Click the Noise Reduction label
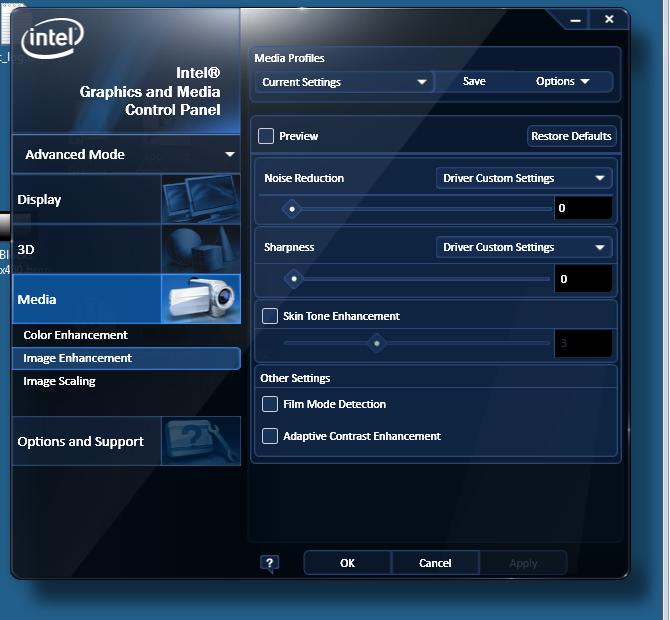 304,178
